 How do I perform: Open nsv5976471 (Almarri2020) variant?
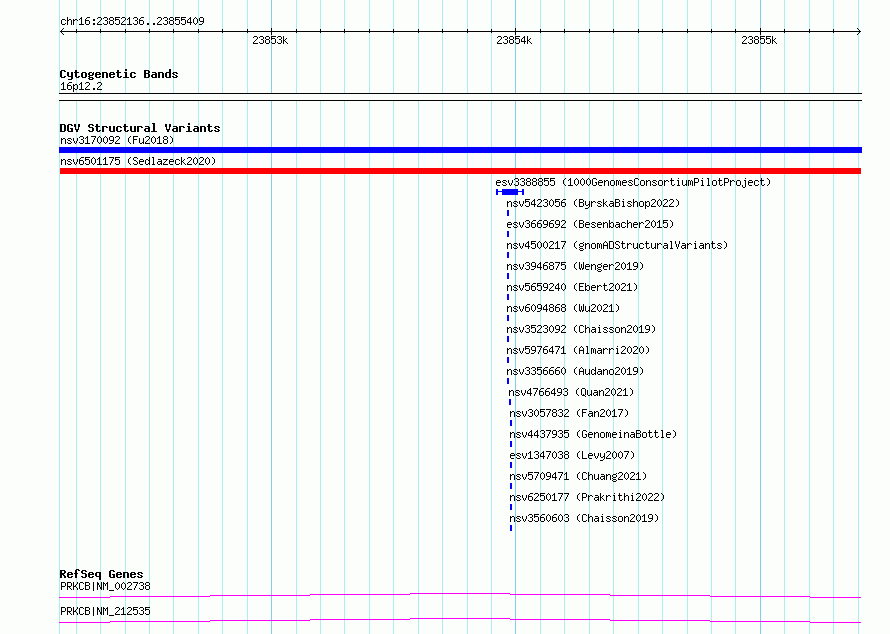pyautogui.click(x=578, y=350)
